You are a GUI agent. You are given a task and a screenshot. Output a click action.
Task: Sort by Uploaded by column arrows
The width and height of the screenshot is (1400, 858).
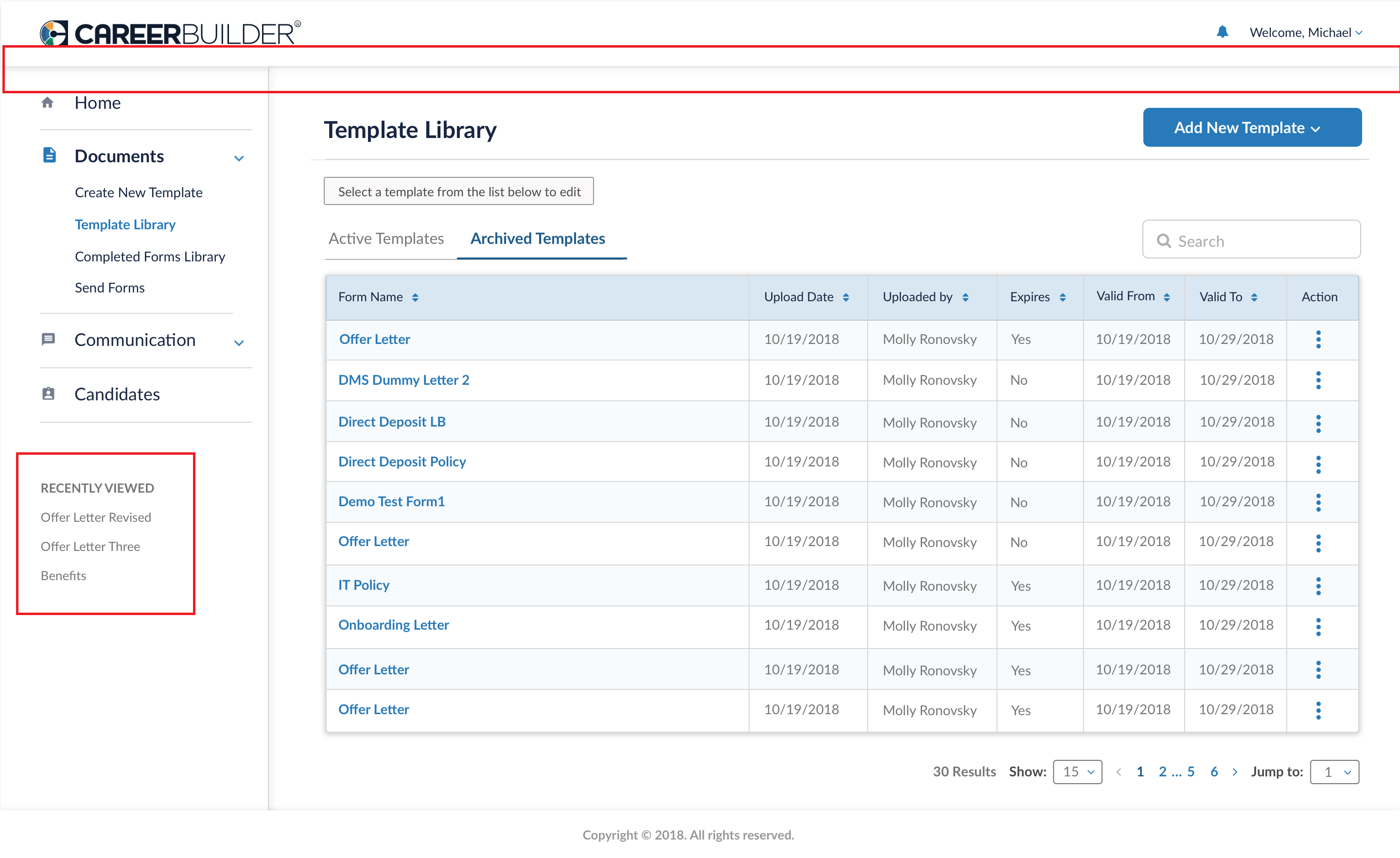pos(965,297)
